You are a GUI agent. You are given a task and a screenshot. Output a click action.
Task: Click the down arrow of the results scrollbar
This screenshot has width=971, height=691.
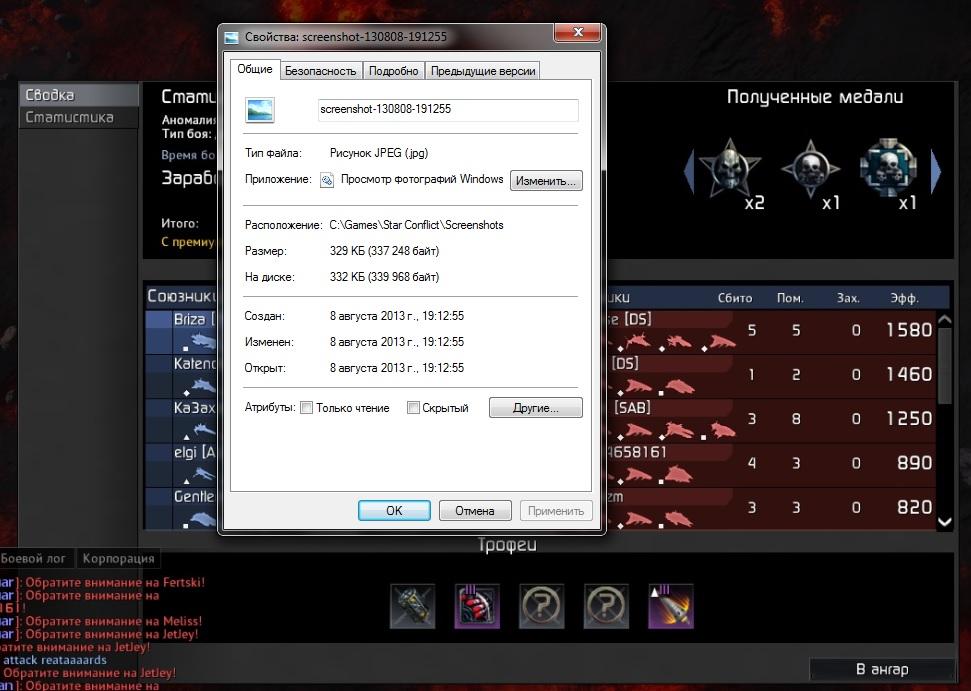(x=944, y=522)
